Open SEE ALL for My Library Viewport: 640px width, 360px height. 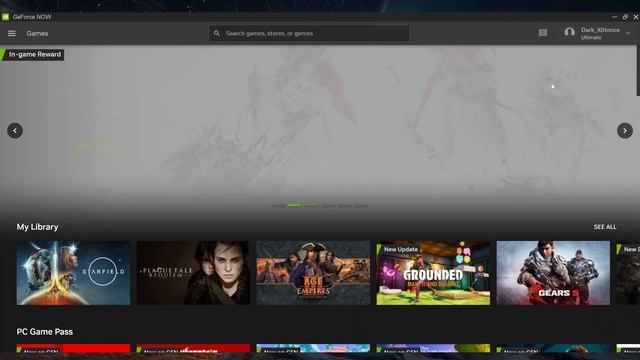(x=605, y=227)
